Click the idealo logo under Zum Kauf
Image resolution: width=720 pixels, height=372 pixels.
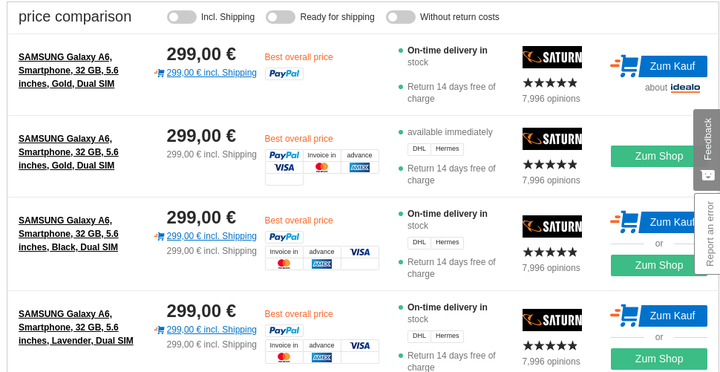(685, 88)
